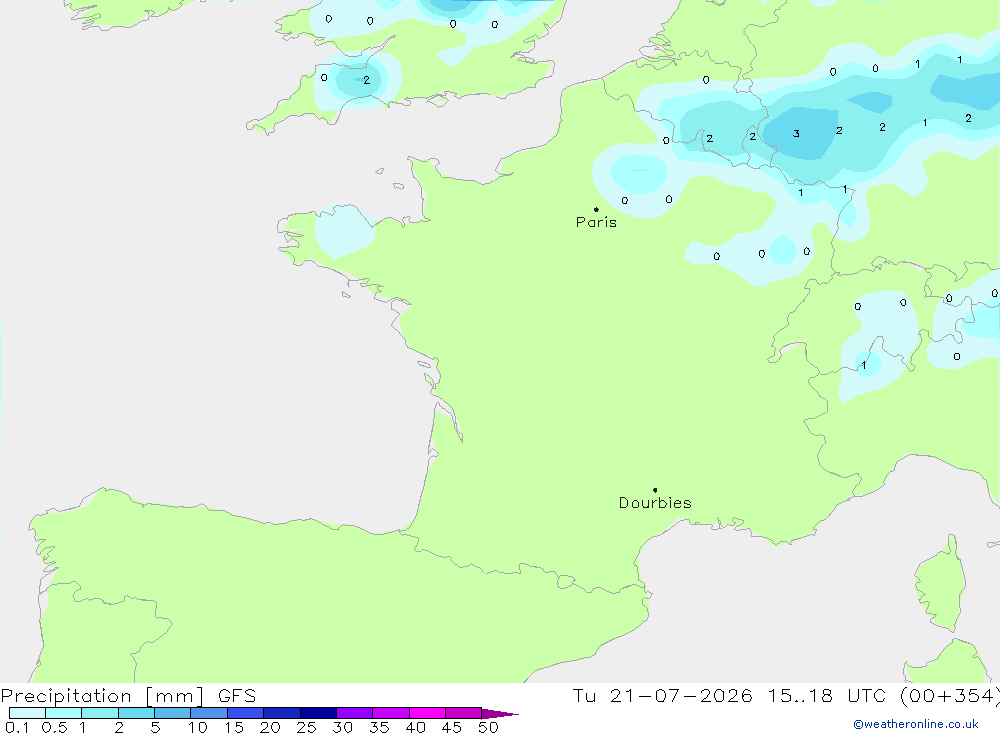Click the value '2' over southwest England

(x=366, y=80)
